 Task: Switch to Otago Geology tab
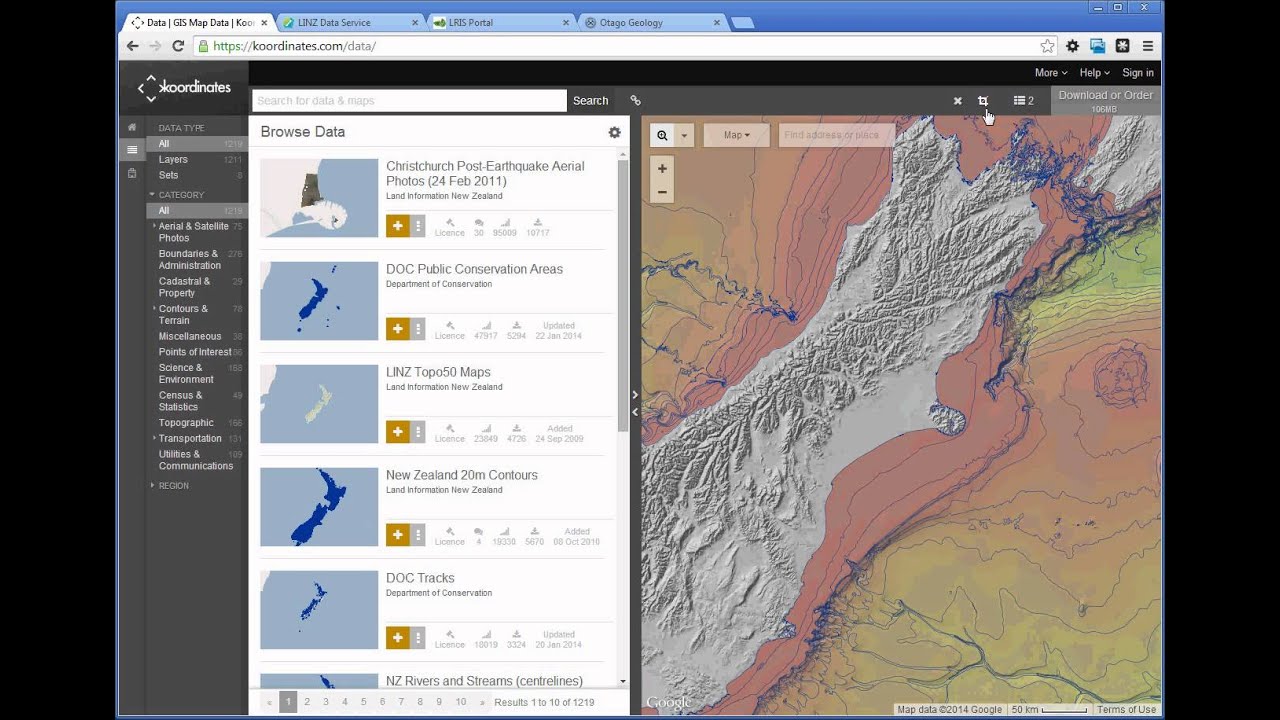tap(652, 22)
